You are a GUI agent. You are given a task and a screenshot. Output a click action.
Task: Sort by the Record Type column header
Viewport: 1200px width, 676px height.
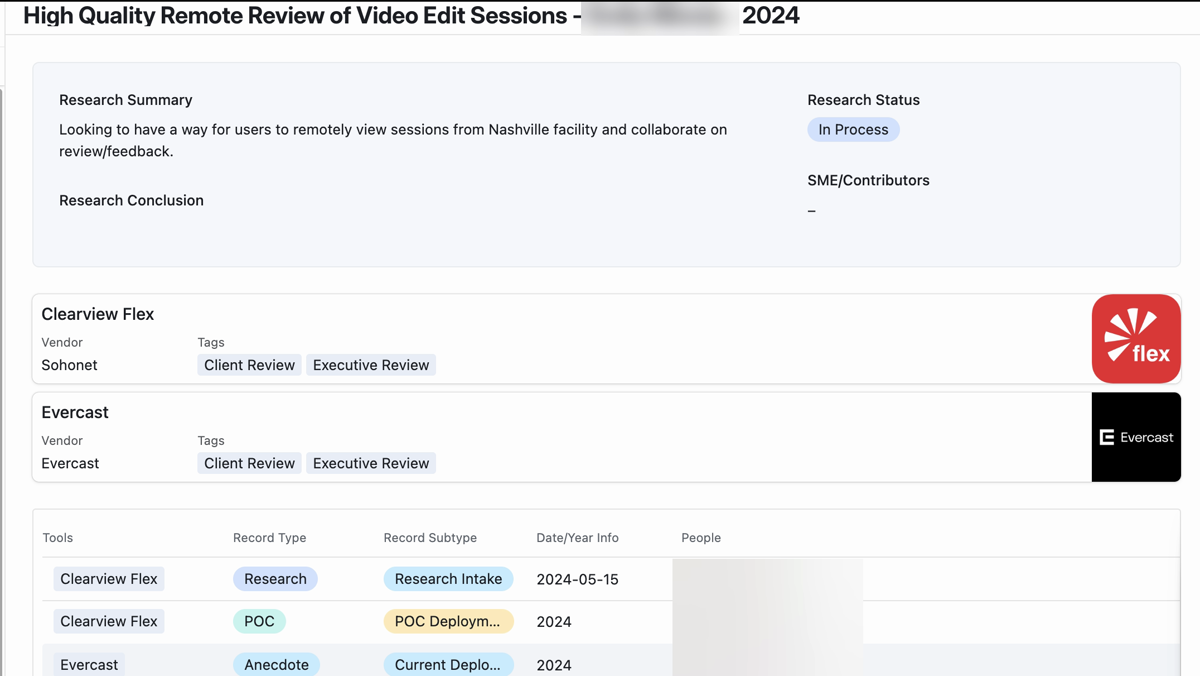point(269,537)
